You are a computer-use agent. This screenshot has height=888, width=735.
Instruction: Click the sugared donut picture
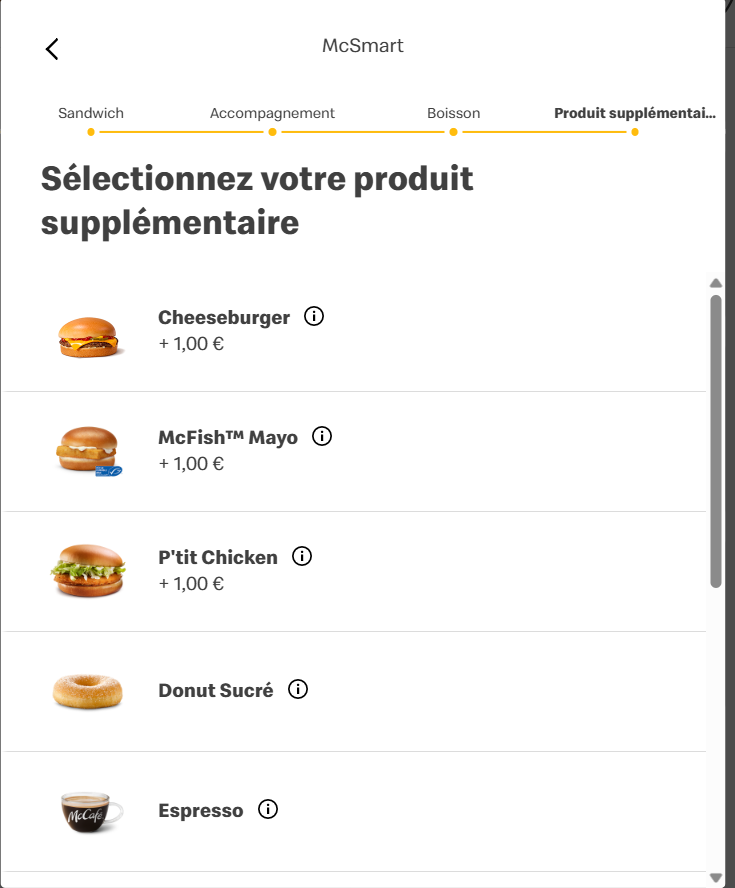pos(88,691)
